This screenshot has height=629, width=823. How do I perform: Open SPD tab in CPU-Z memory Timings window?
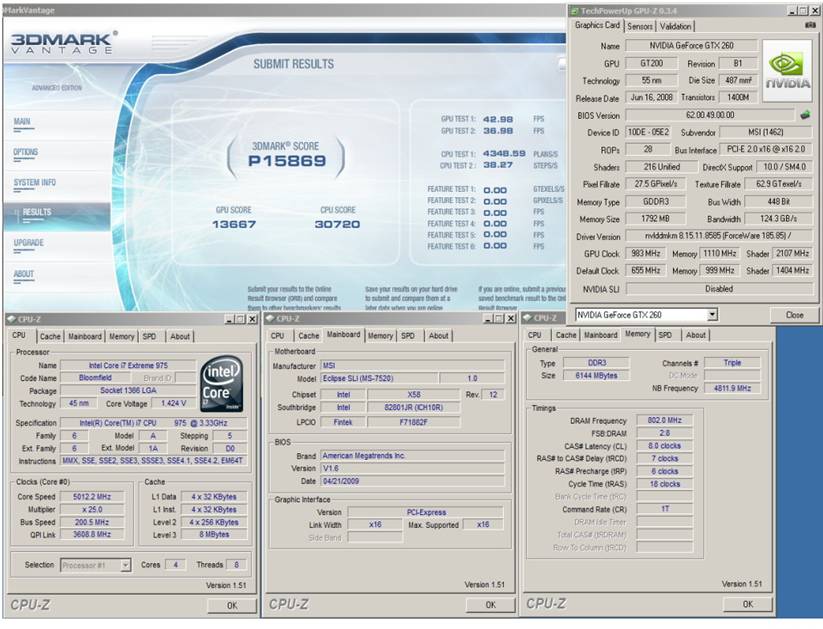665,336
